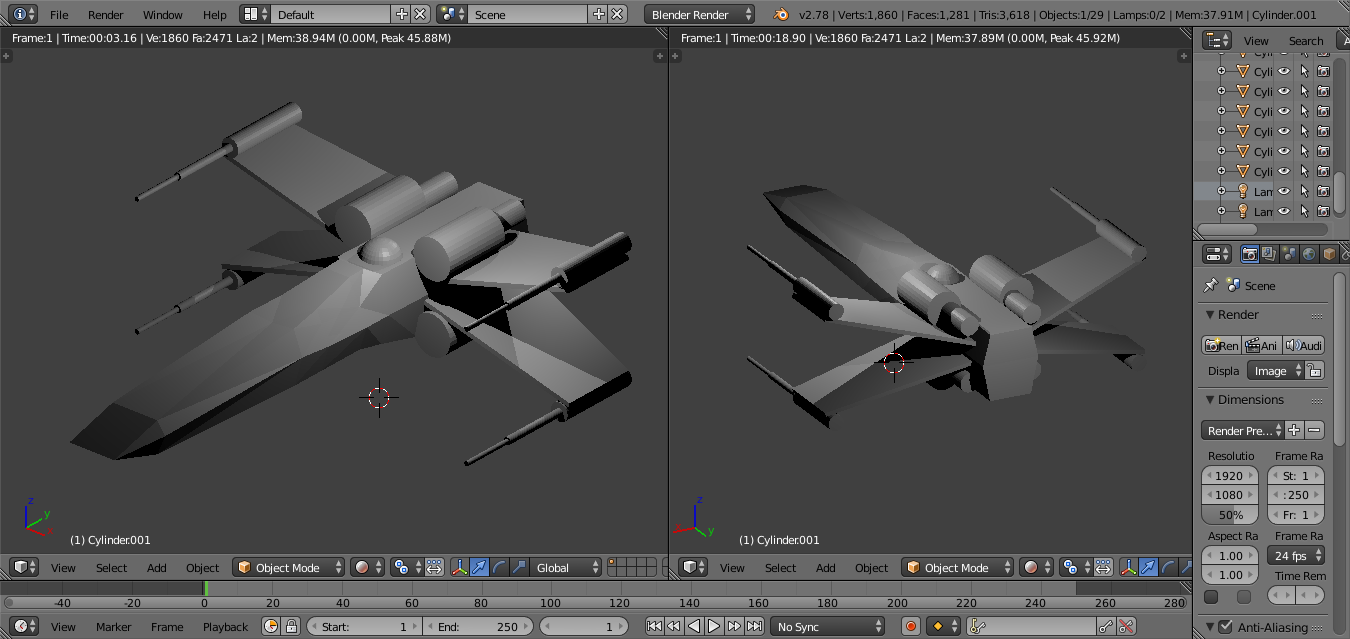
Task: Click the timeline End frame field
Action: 478,626
